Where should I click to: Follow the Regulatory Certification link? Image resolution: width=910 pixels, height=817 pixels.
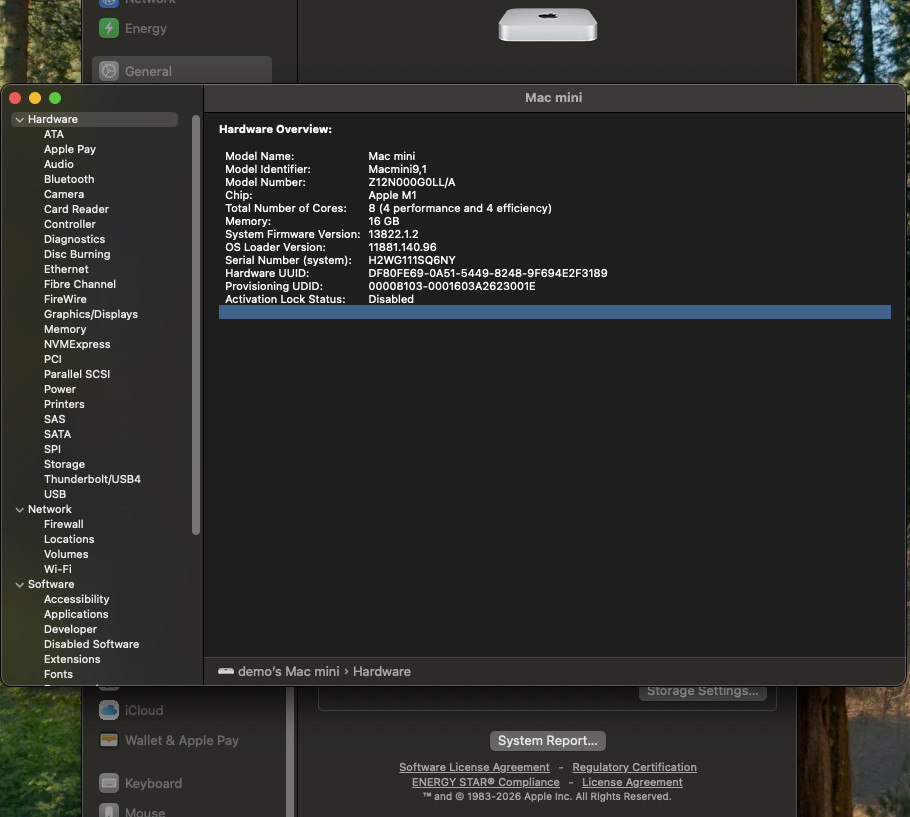[x=634, y=767]
